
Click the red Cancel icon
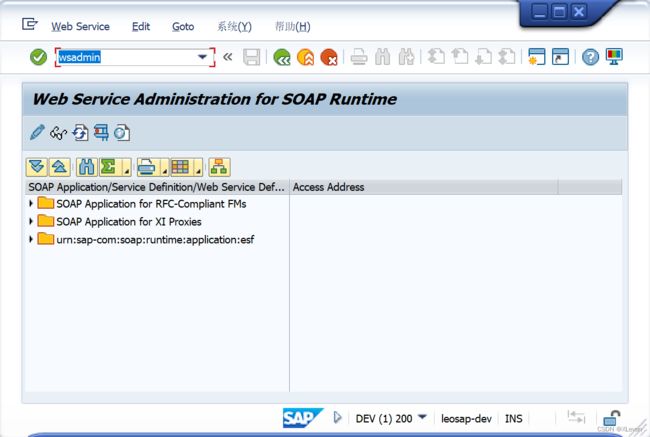click(x=329, y=57)
